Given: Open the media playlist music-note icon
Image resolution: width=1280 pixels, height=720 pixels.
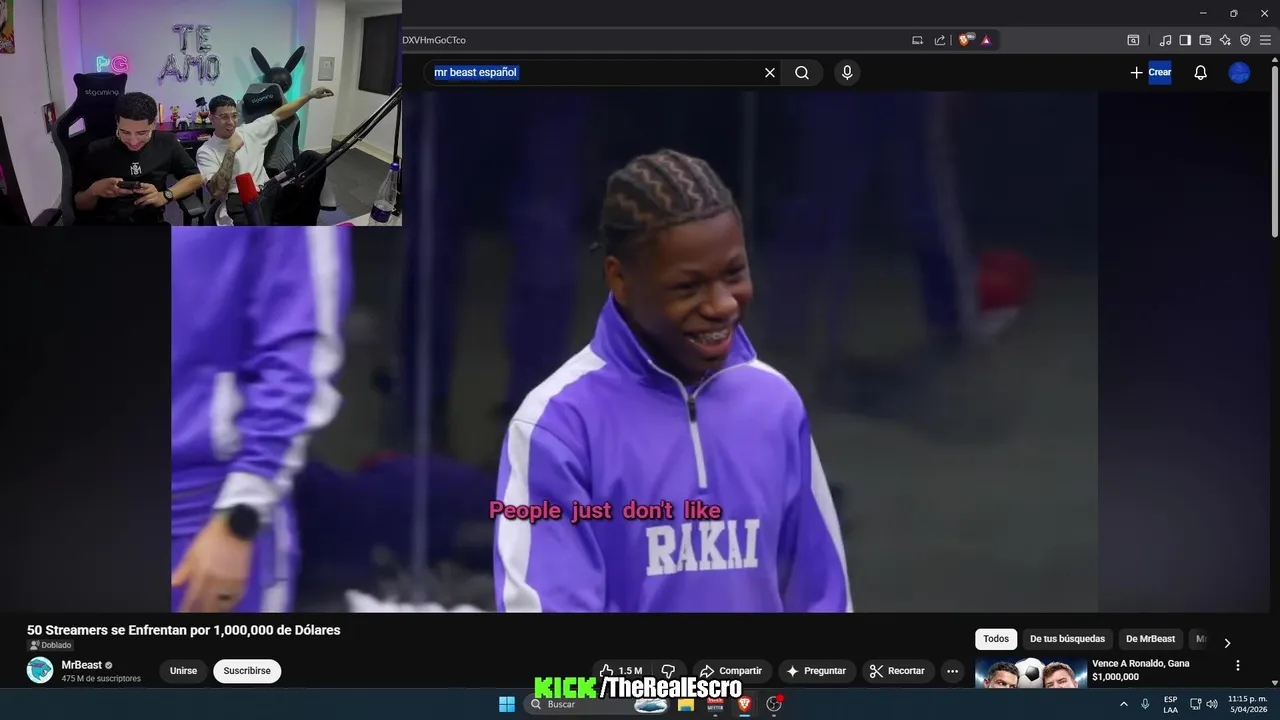Looking at the screenshot, I should (1165, 40).
